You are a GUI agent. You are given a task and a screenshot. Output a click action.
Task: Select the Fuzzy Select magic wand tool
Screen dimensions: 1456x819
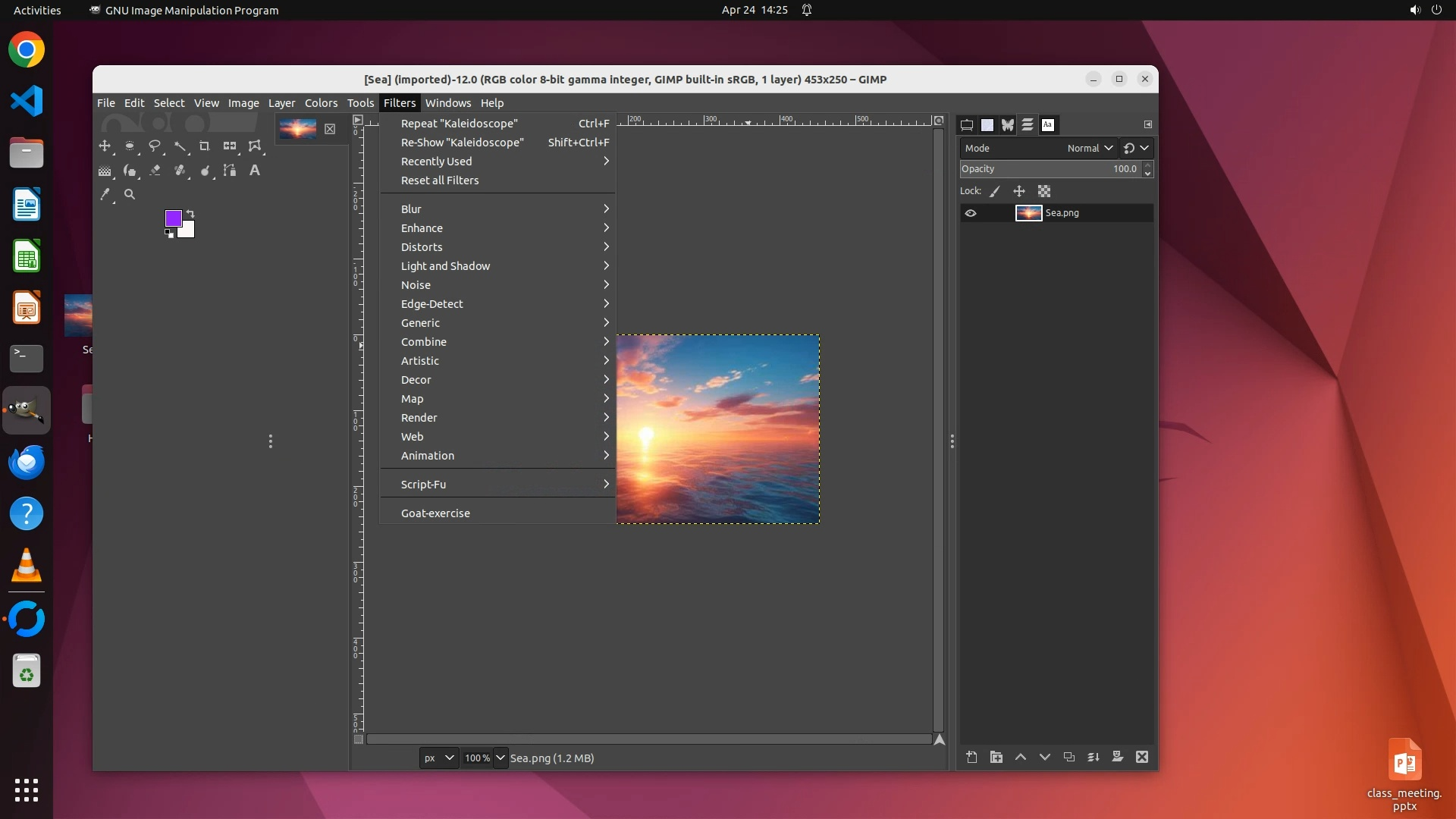[x=180, y=146]
